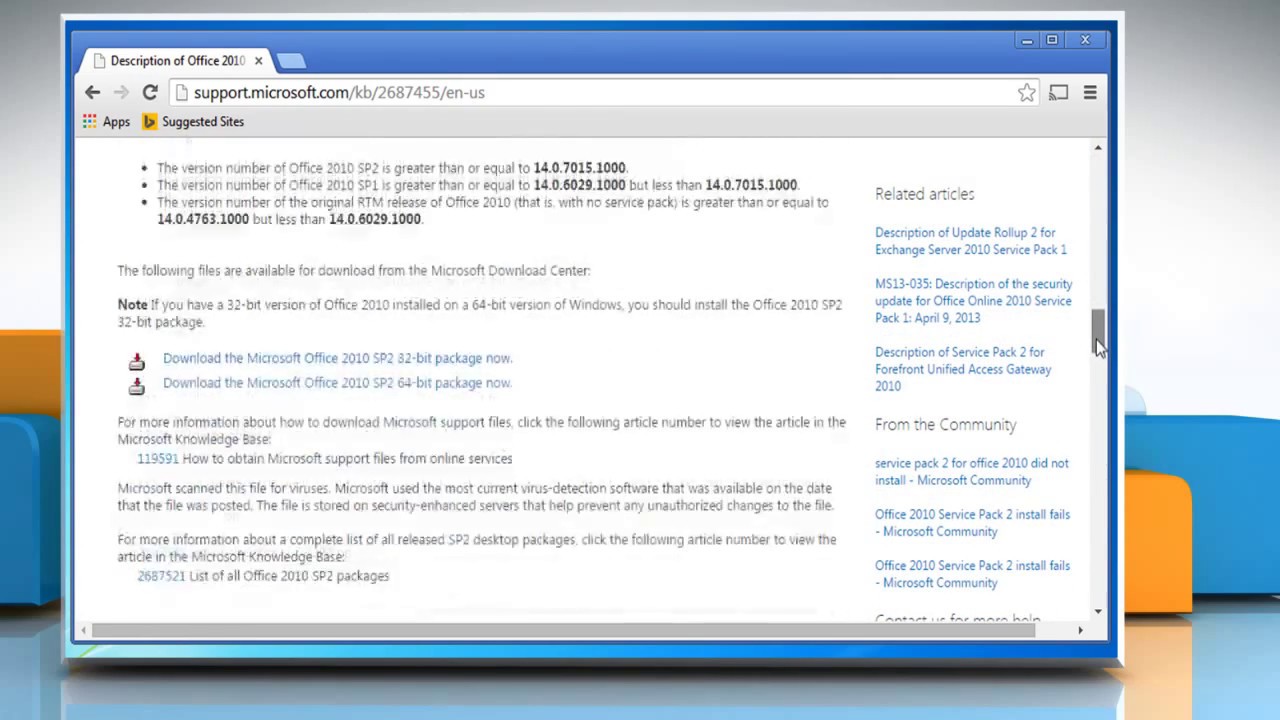Click the download icon beside 64-bit package
Image resolution: width=1280 pixels, height=720 pixels.
point(137,385)
